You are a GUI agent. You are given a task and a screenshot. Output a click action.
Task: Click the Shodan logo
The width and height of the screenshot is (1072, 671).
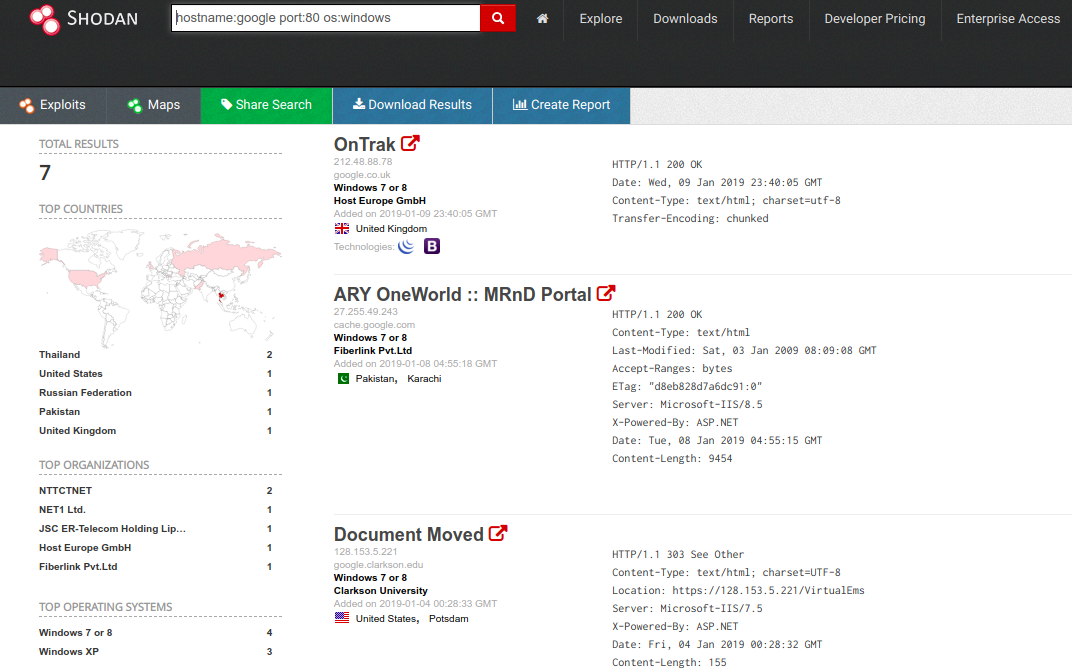click(x=83, y=18)
